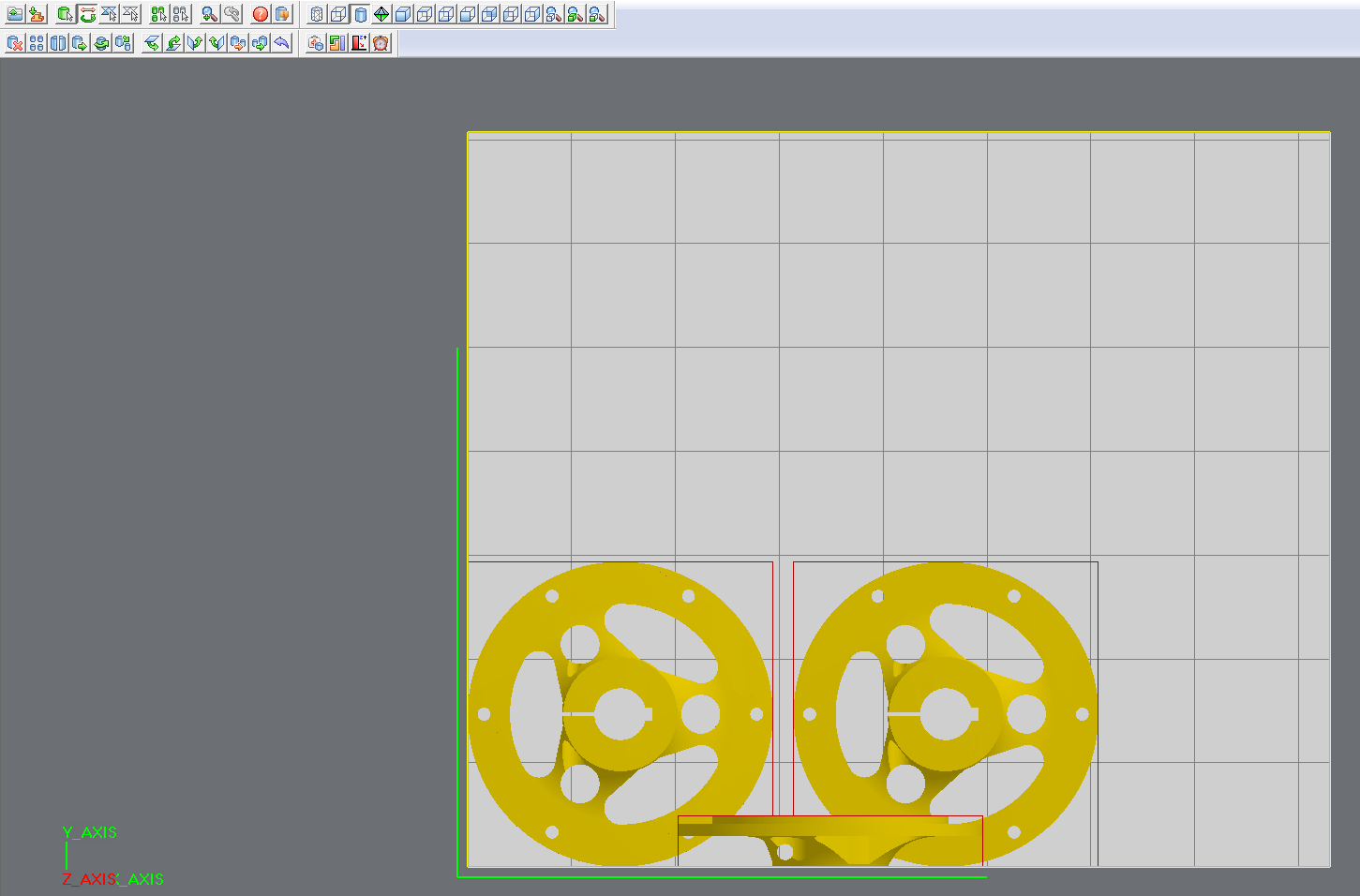This screenshot has height=896, width=1360.
Task: Click the zoom-in magnifier with green plus
Action: click(209, 14)
